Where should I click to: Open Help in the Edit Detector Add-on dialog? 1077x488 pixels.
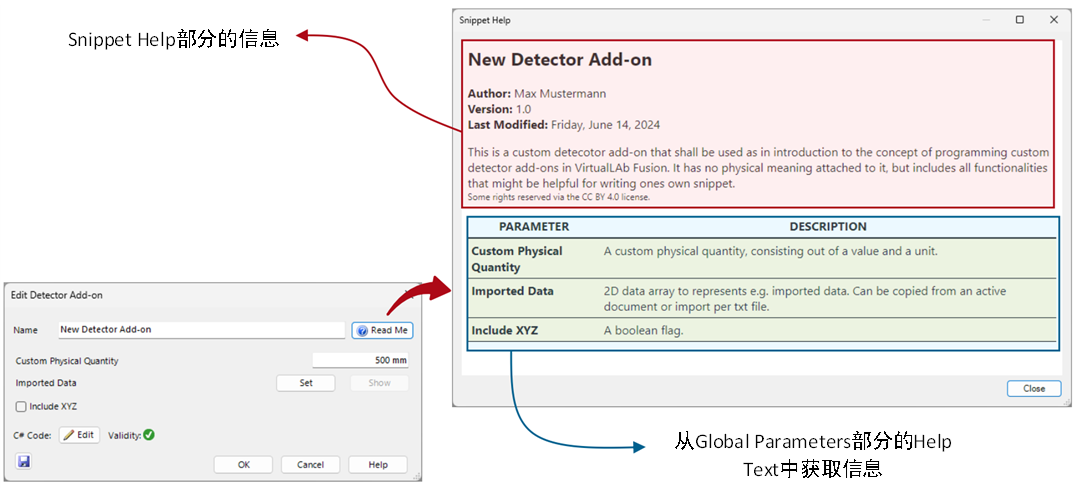pos(378,465)
